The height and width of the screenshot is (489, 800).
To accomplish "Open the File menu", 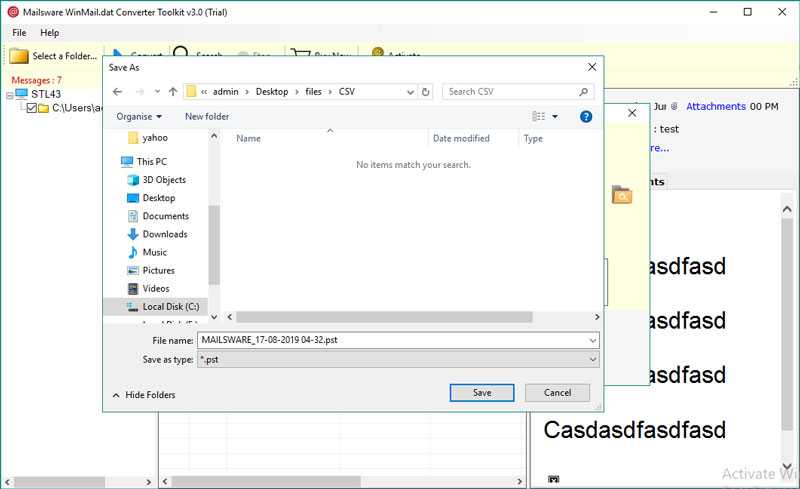I will (x=19, y=33).
